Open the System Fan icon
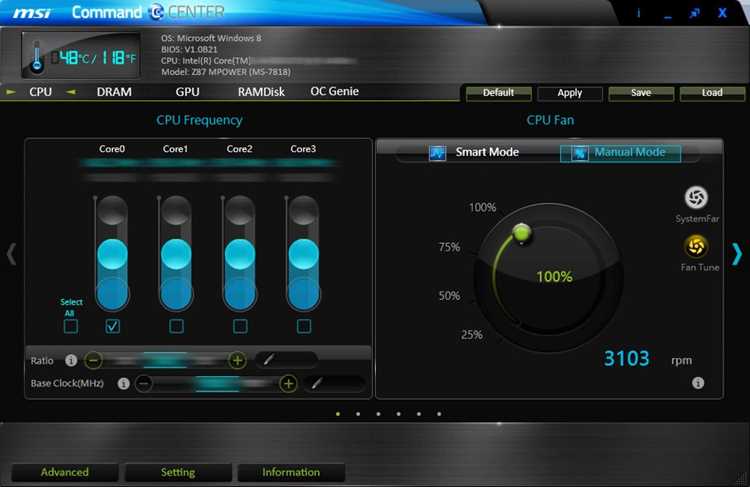Image resolution: width=750 pixels, height=487 pixels. [696, 198]
